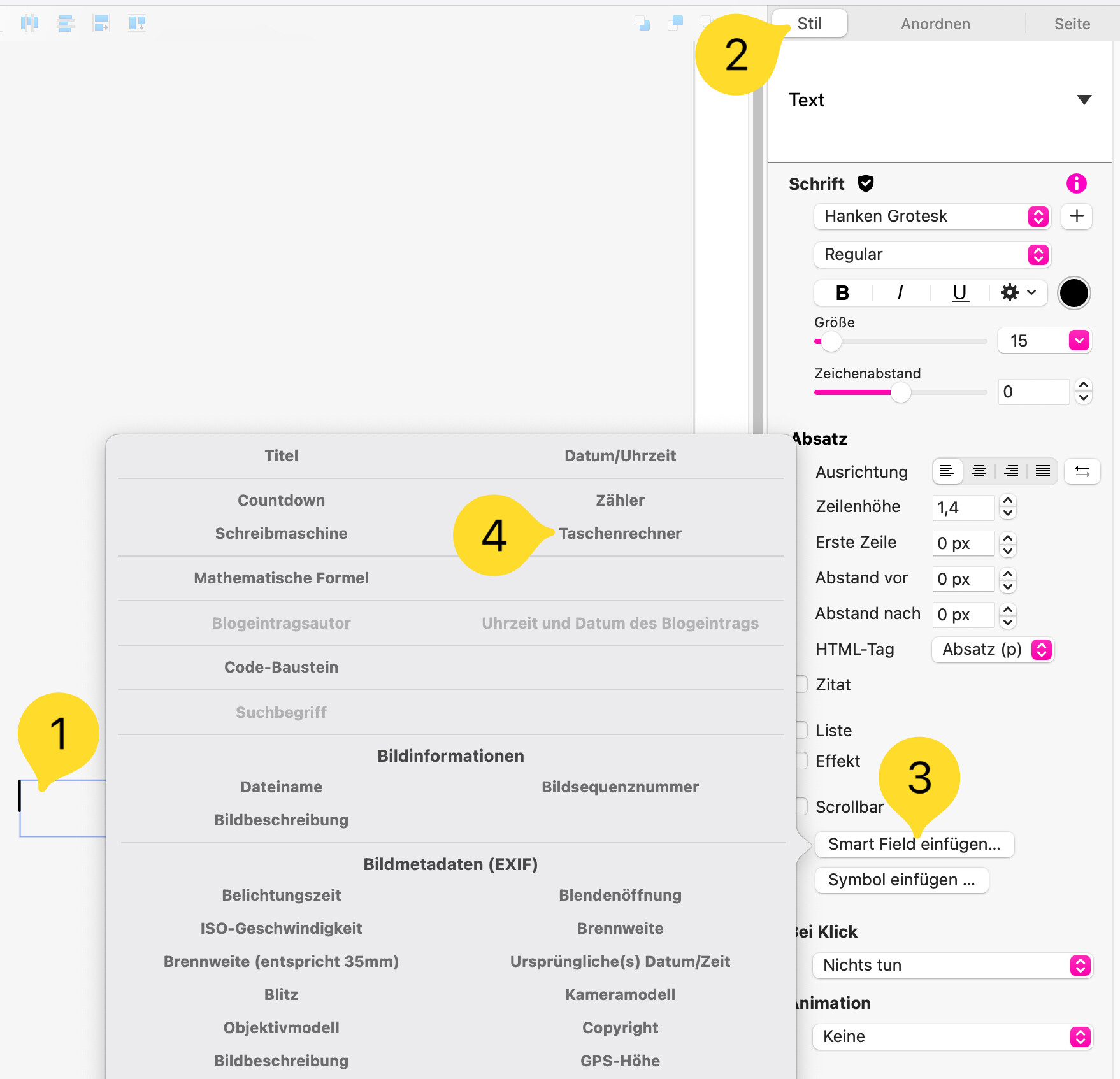The width and height of the screenshot is (1120, 1079).
Task: Open the Hanken Grotesk font dropdown
Action: pyautogui.click(x=932, y=217)
